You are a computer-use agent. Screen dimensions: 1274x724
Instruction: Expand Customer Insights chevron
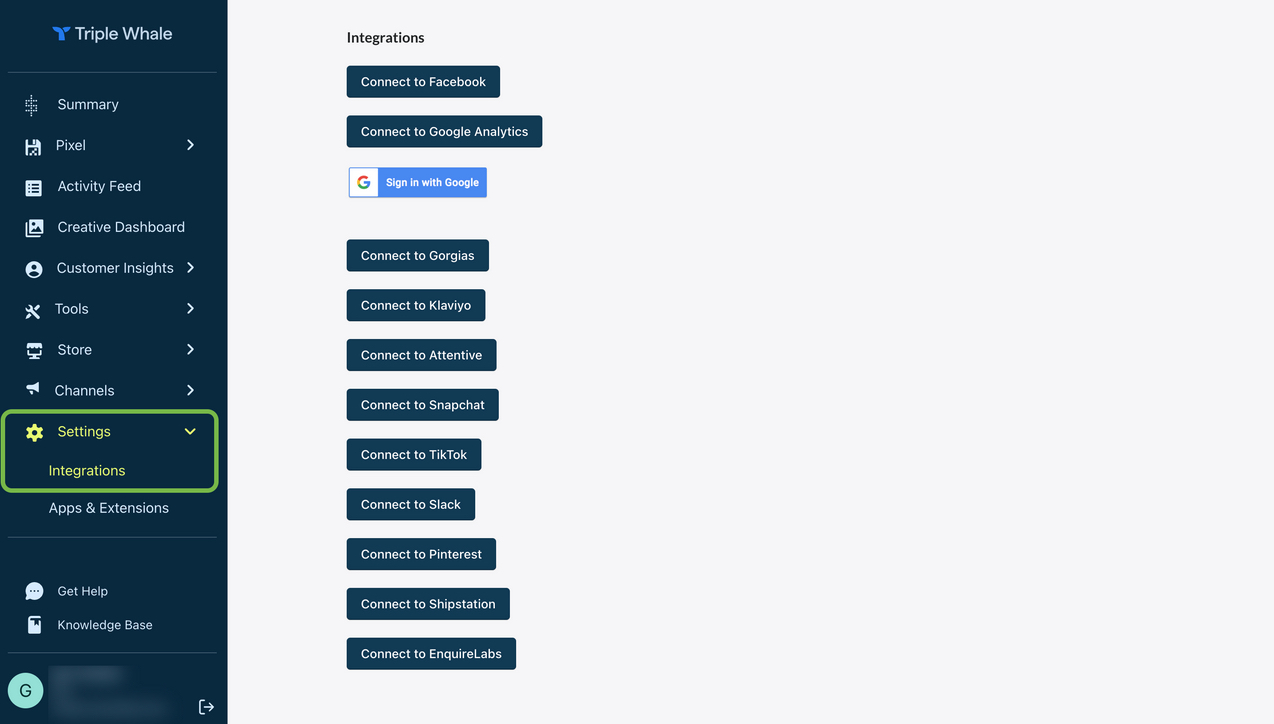(x=190, y=268)
